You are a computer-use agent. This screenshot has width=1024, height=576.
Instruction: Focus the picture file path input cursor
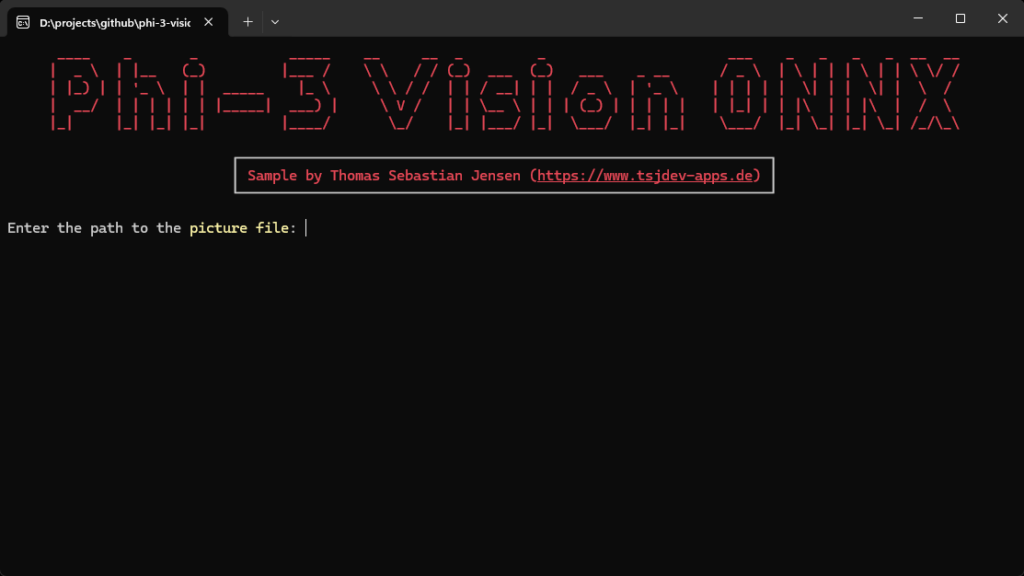pyautogui.click(x=306, y=228)
